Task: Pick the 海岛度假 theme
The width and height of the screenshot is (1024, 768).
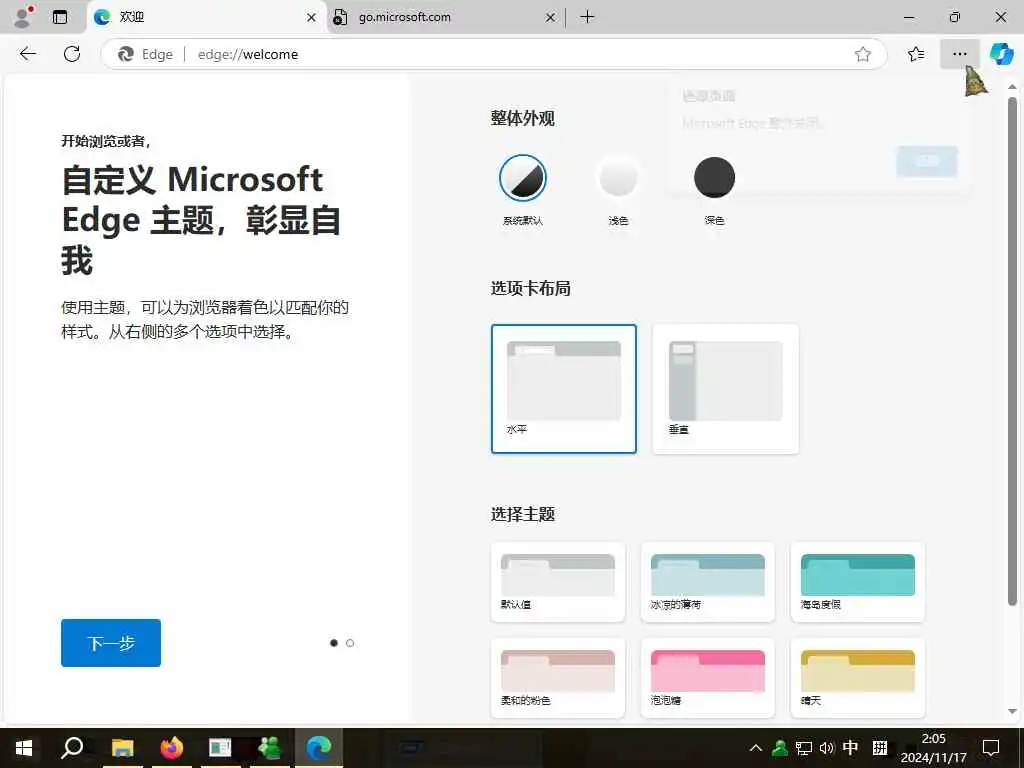Action: click(857, 582)
